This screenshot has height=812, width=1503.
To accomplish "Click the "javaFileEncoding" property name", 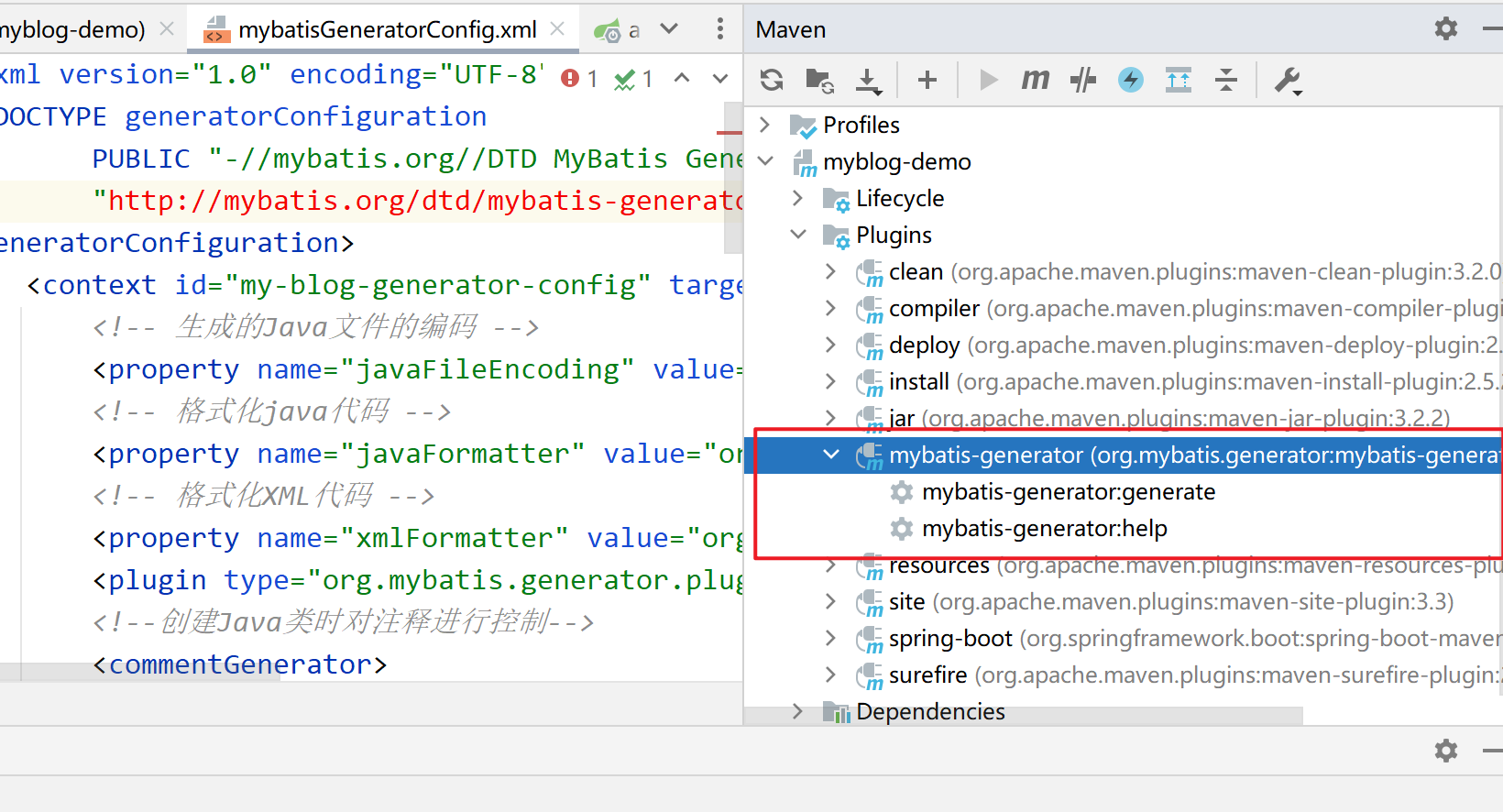I will [x=487, y=369].
